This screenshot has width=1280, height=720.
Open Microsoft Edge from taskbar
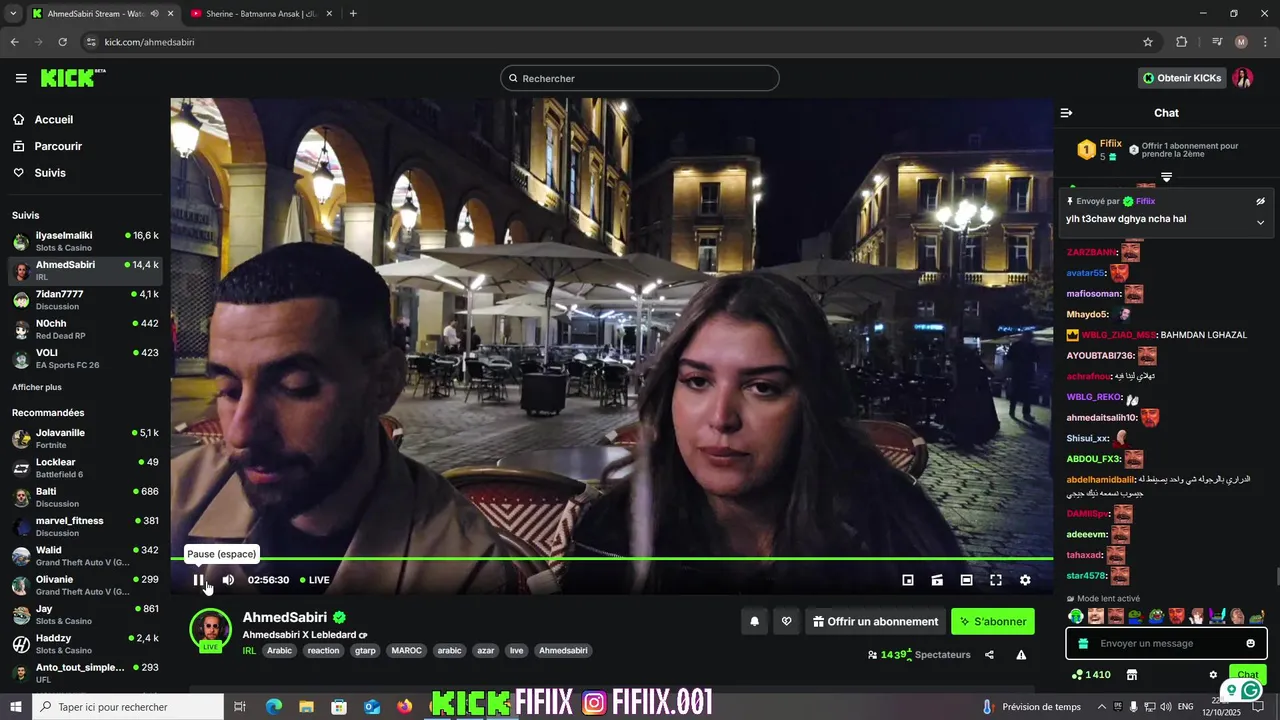[273, 707]
